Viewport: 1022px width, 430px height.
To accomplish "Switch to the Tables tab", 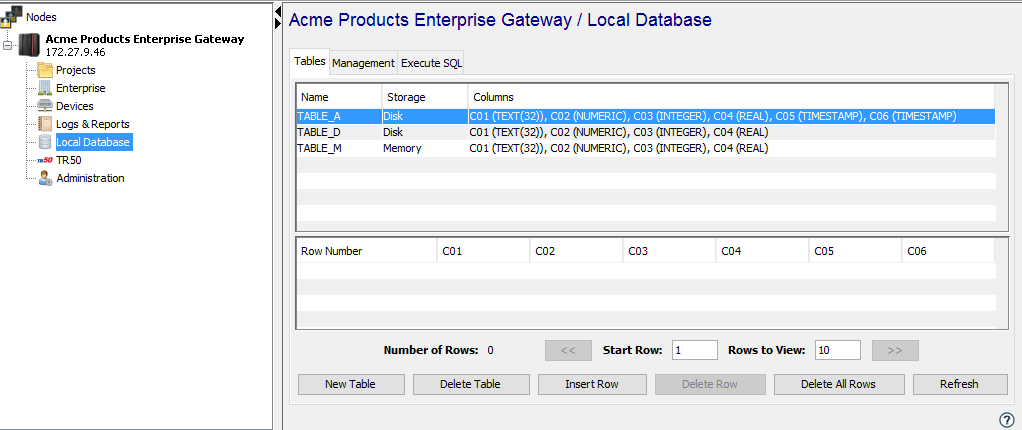I will click(x=310, y=61).
